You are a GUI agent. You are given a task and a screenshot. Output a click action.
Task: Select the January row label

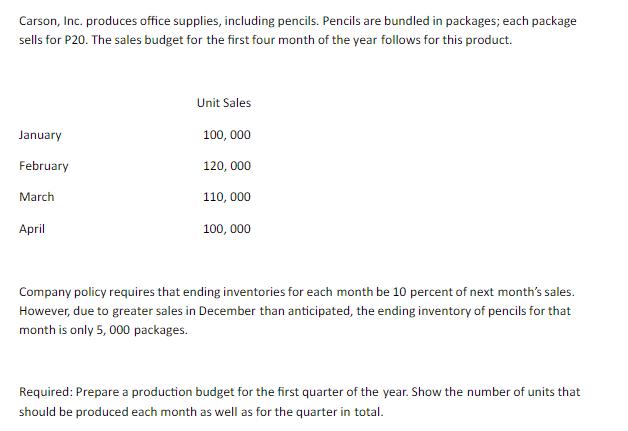40,135
